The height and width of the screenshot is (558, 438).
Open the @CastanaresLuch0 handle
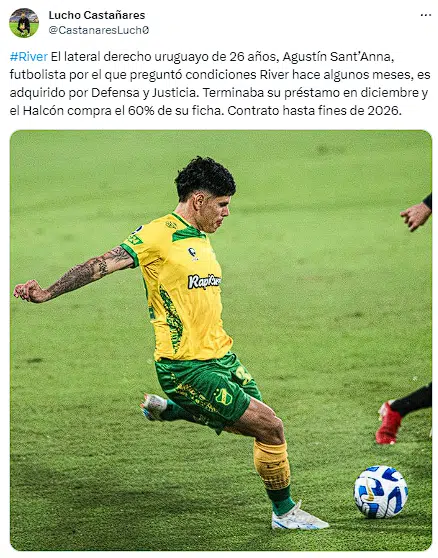[x=99, y=30]
